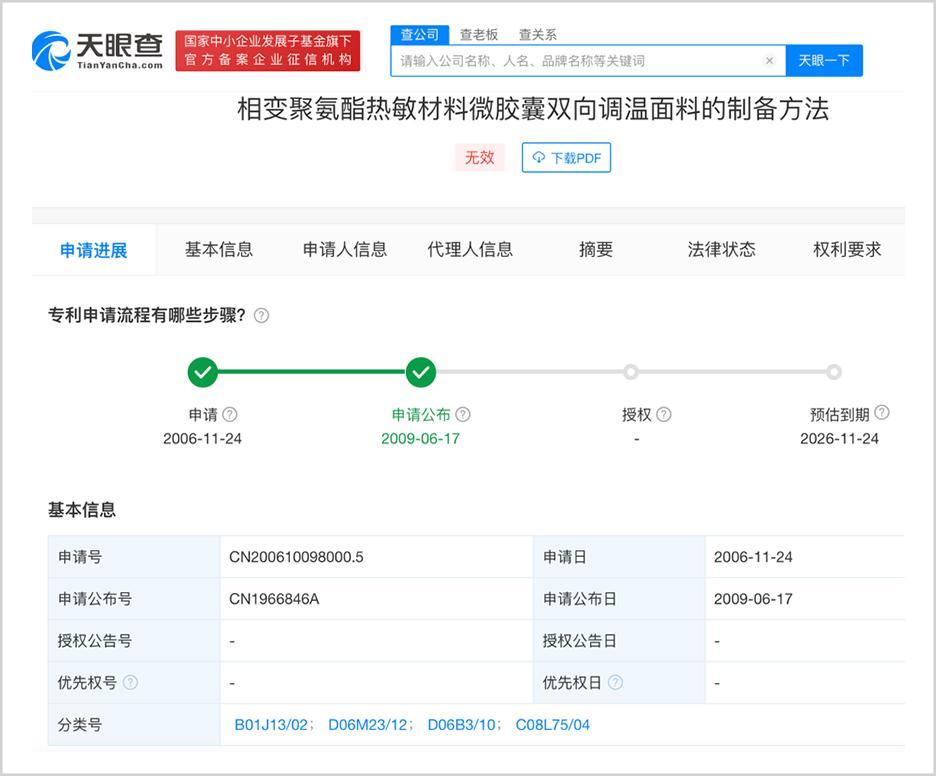Go to the 权利要求 tab
936x776 pixels.
pos(847,250)
